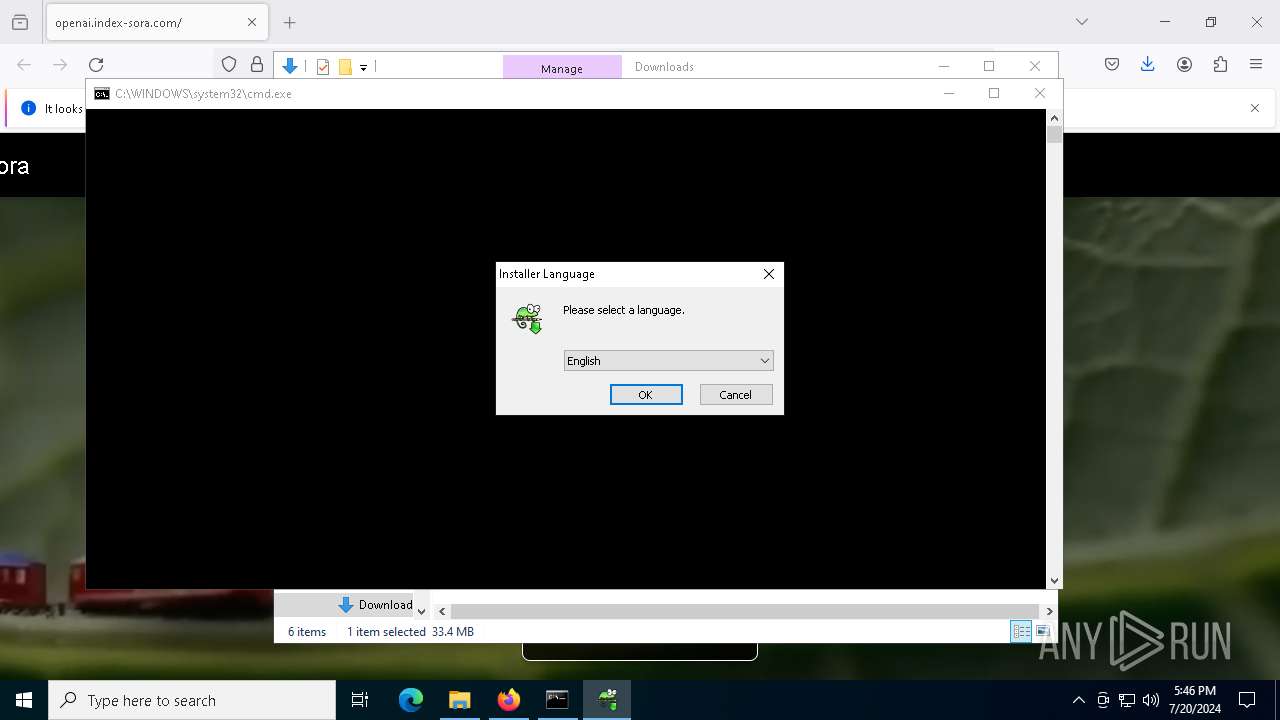
Task: Click the taskbar search box
Action: coord(192,700)
